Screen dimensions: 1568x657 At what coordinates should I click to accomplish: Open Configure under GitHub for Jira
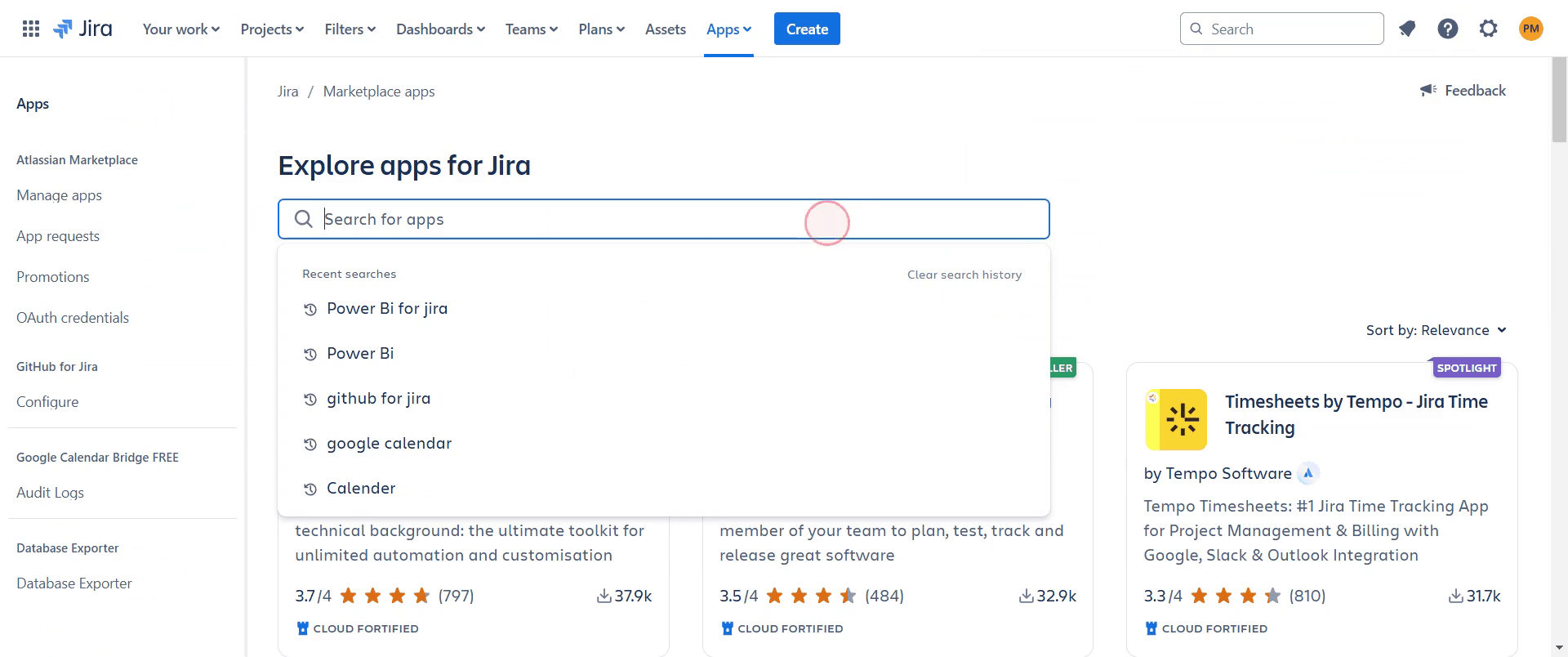pyautogui.click(x=47, y=402)
